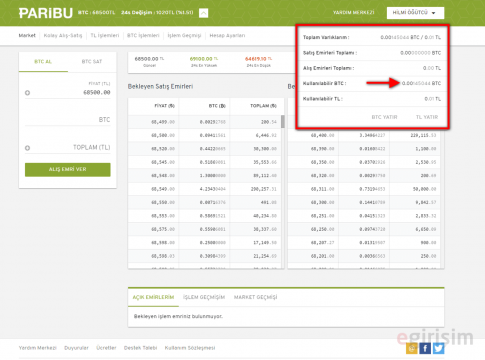Click the TL YATIR button
Viewport: 485px width, 360px height.
click(427, 117)
